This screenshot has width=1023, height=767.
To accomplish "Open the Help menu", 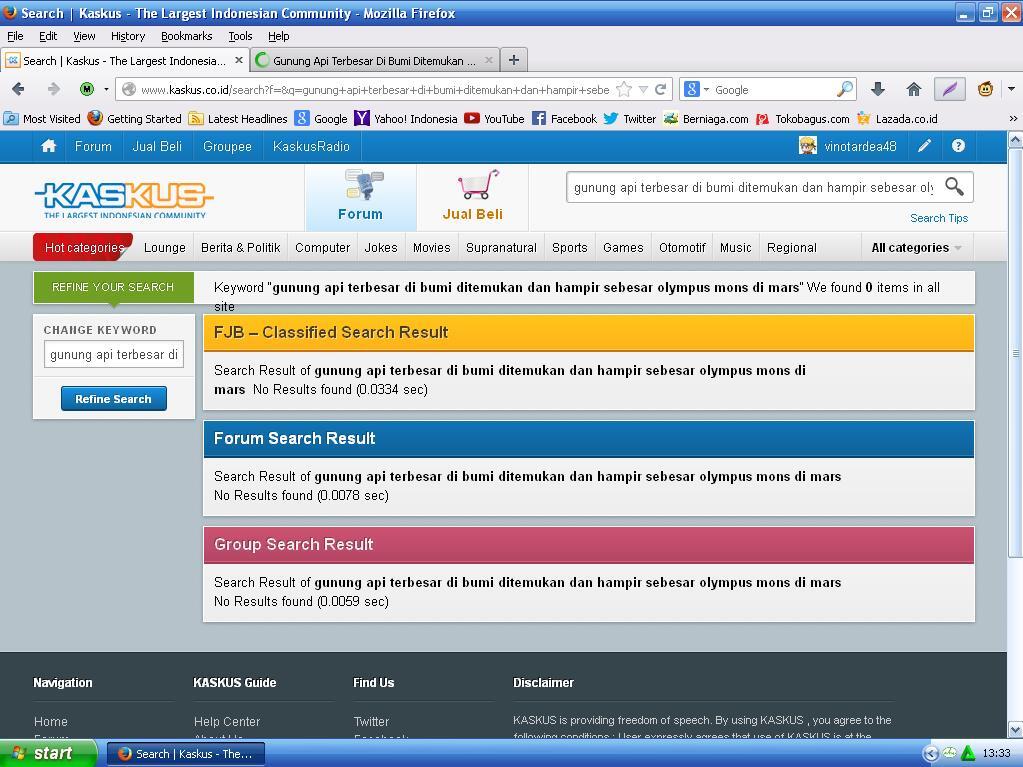I will [x=279, y=36].
